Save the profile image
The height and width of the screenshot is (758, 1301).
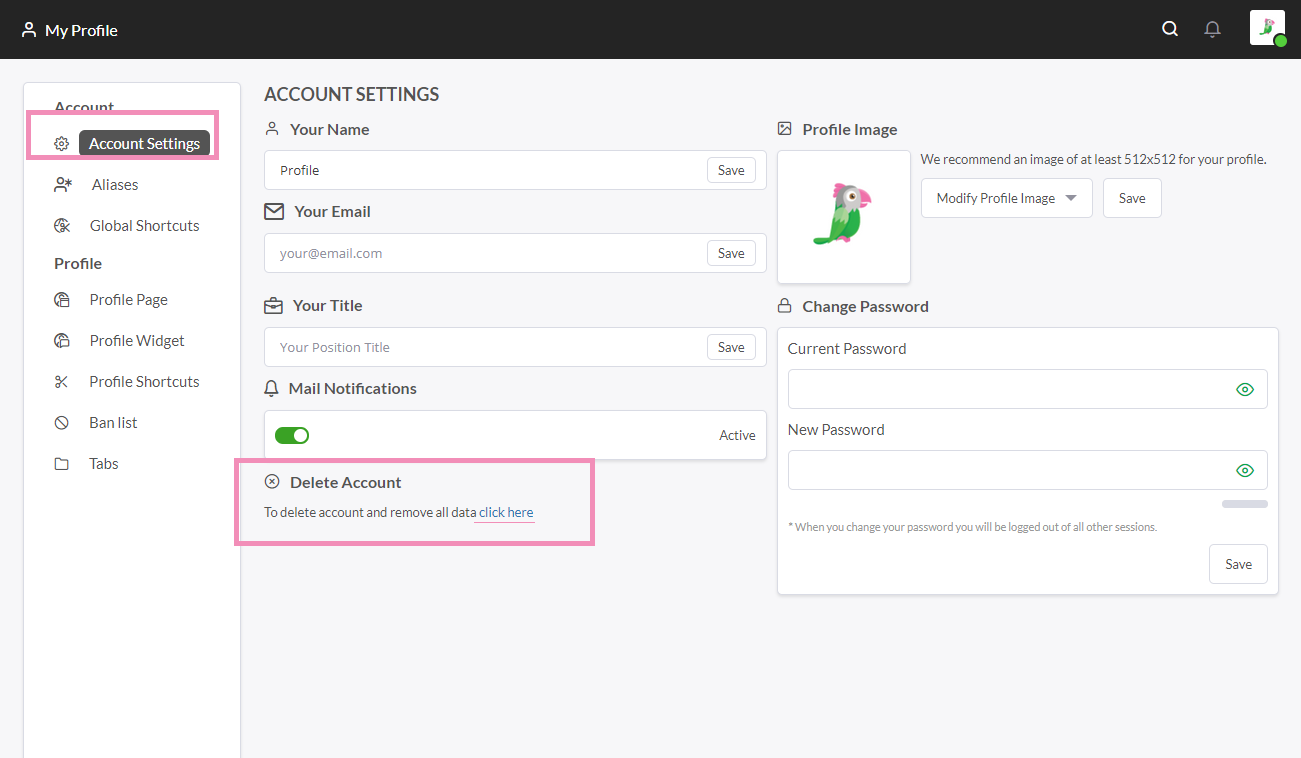[x=1132, y=198]
